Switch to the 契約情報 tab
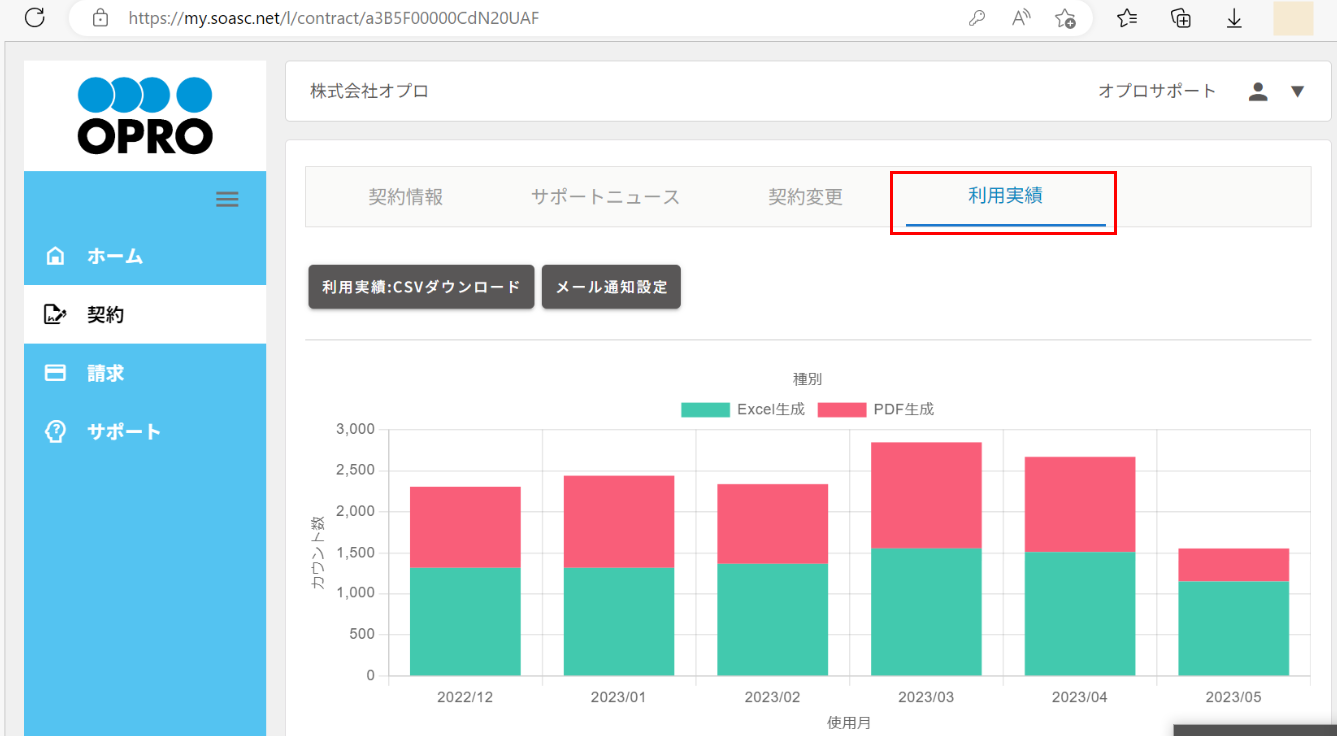The image size is (1337, 736). [405, 197]
